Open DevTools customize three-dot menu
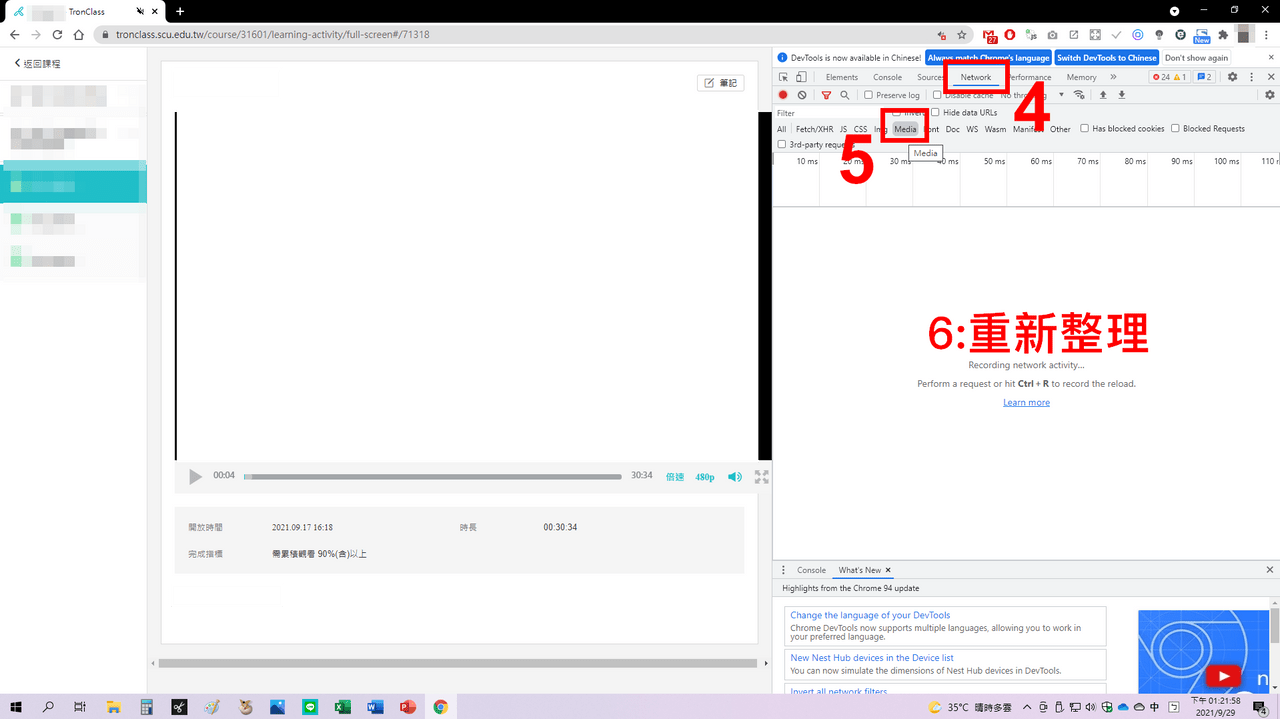The height and width of the screenshot is (719, 1280). [1251, 77]
